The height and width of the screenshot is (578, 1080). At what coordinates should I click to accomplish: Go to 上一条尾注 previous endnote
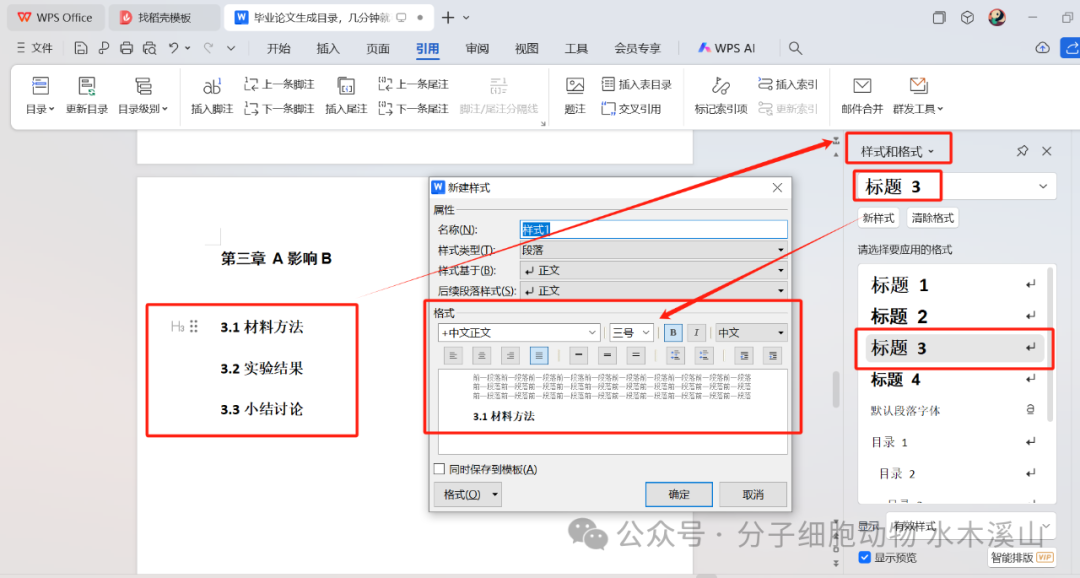413,84
